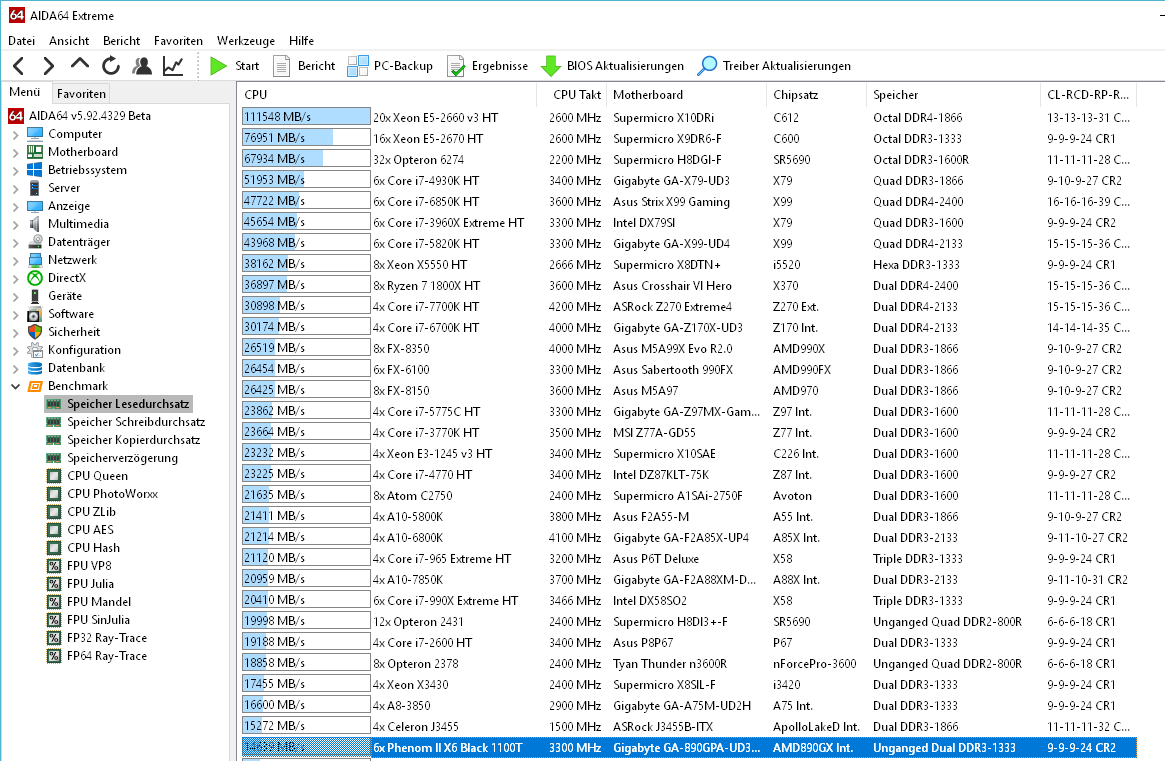Sort by the Motherboard column header

[x=687, y=95]
